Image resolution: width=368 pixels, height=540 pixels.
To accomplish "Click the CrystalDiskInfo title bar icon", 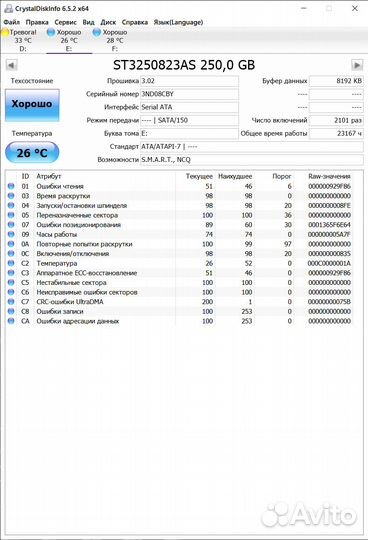I will coord(8,8).
